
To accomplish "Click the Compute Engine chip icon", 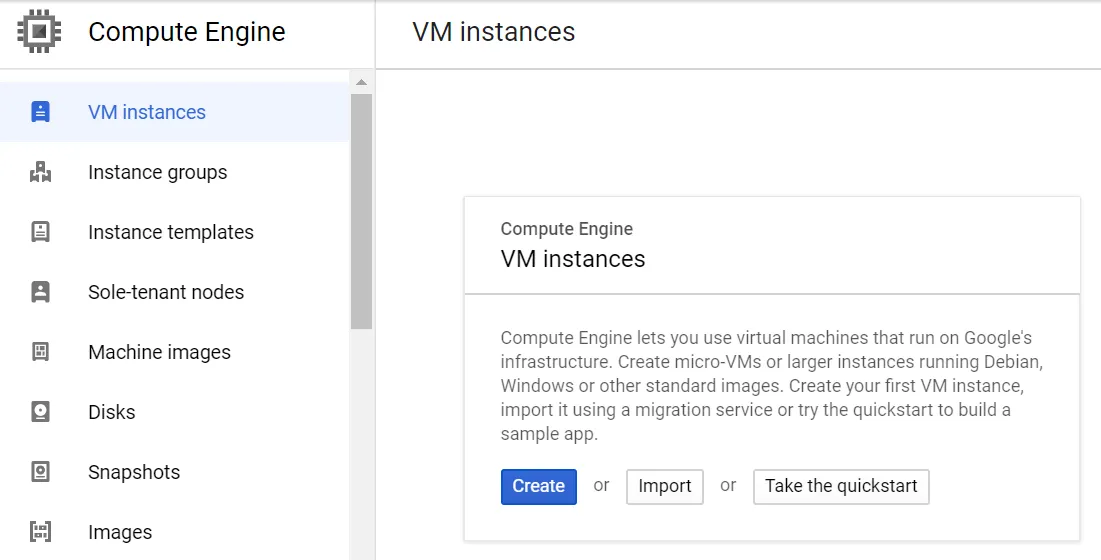I will coord(39,32).
